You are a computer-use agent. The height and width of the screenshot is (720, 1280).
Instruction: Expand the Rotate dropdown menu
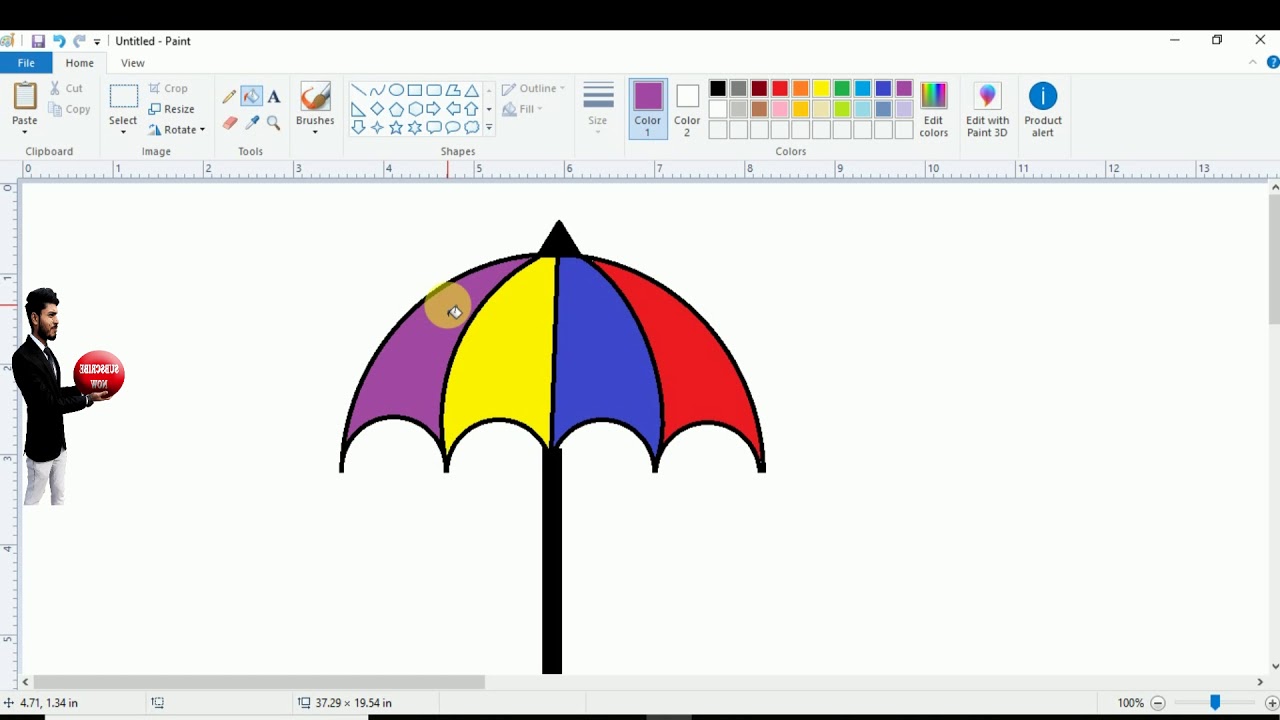point(201,130)
